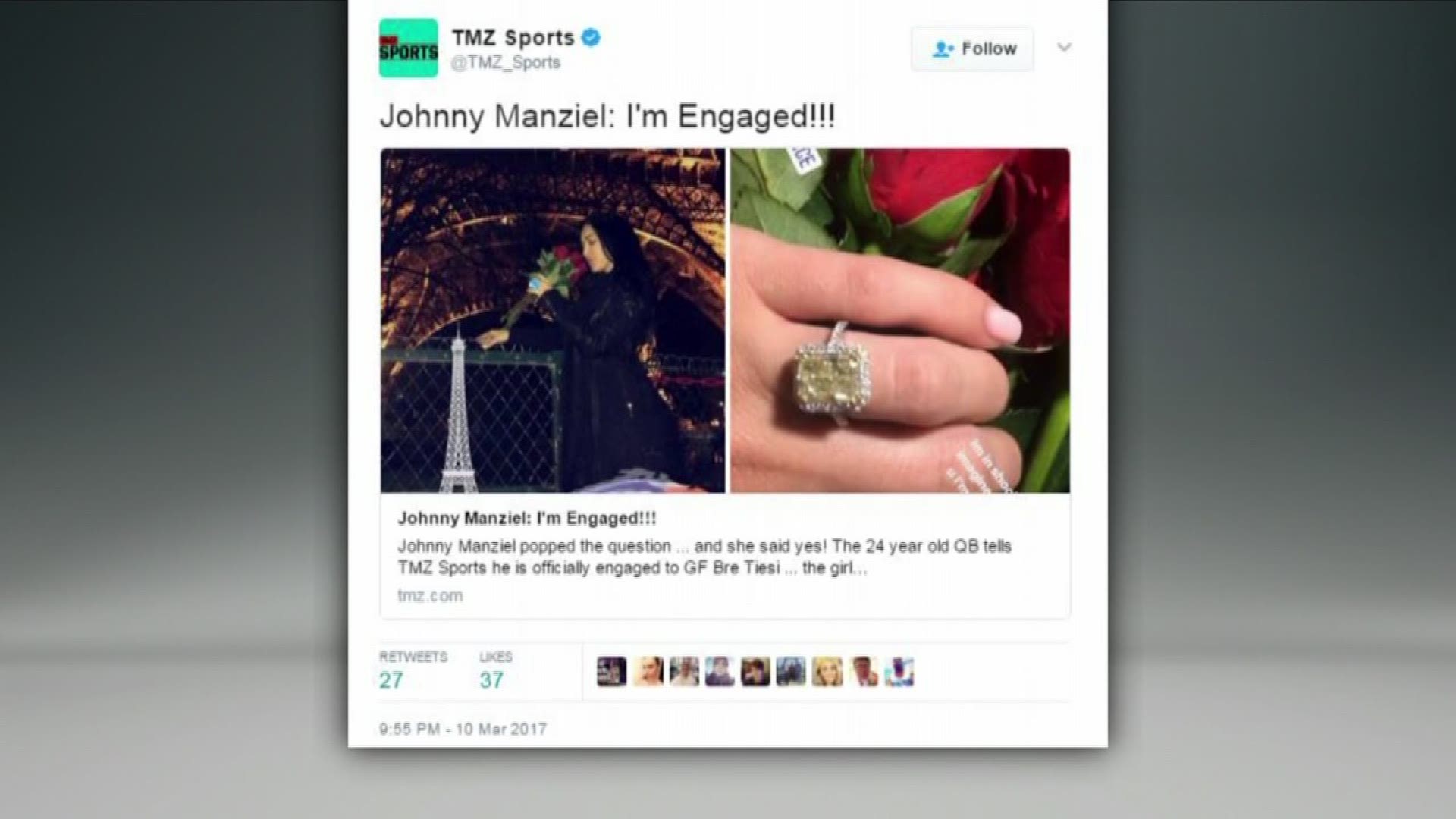Viewport: 1456px width, 819px height.
Task: Follow the TMZ Sports account
Action: click(972, 49)
